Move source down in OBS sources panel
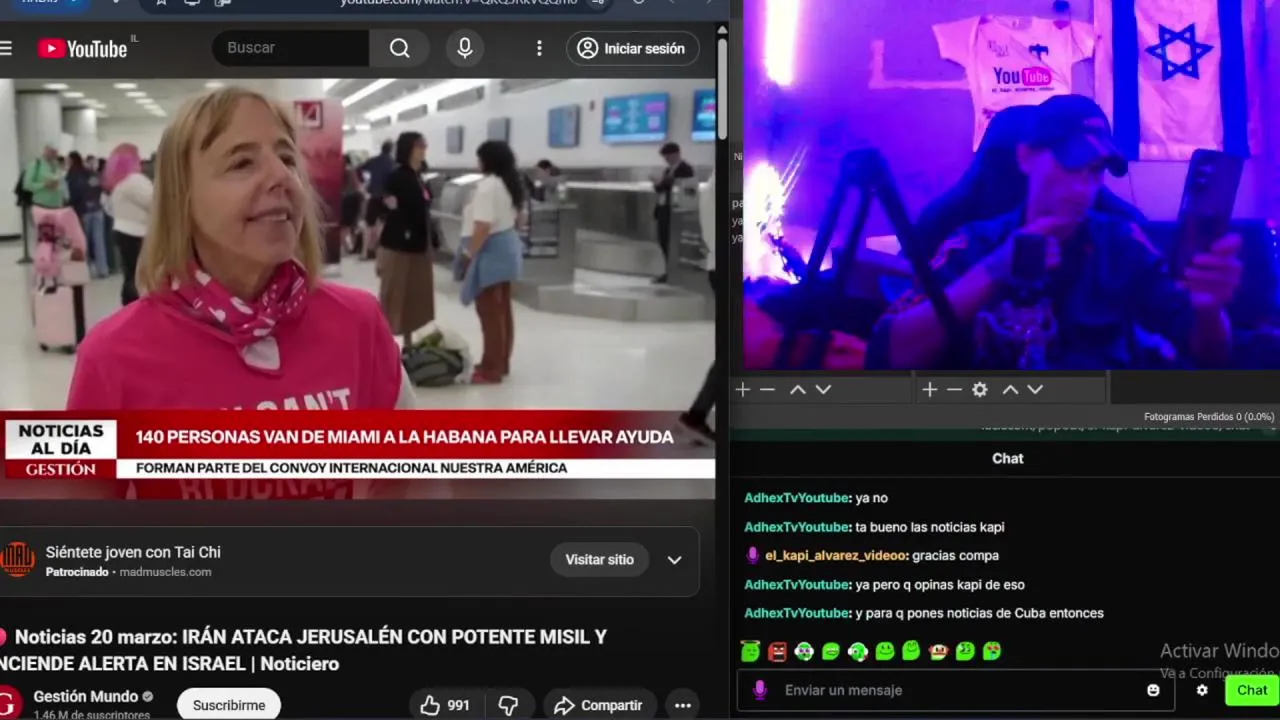1280x720 pixels. click(x=1035, y=389)
